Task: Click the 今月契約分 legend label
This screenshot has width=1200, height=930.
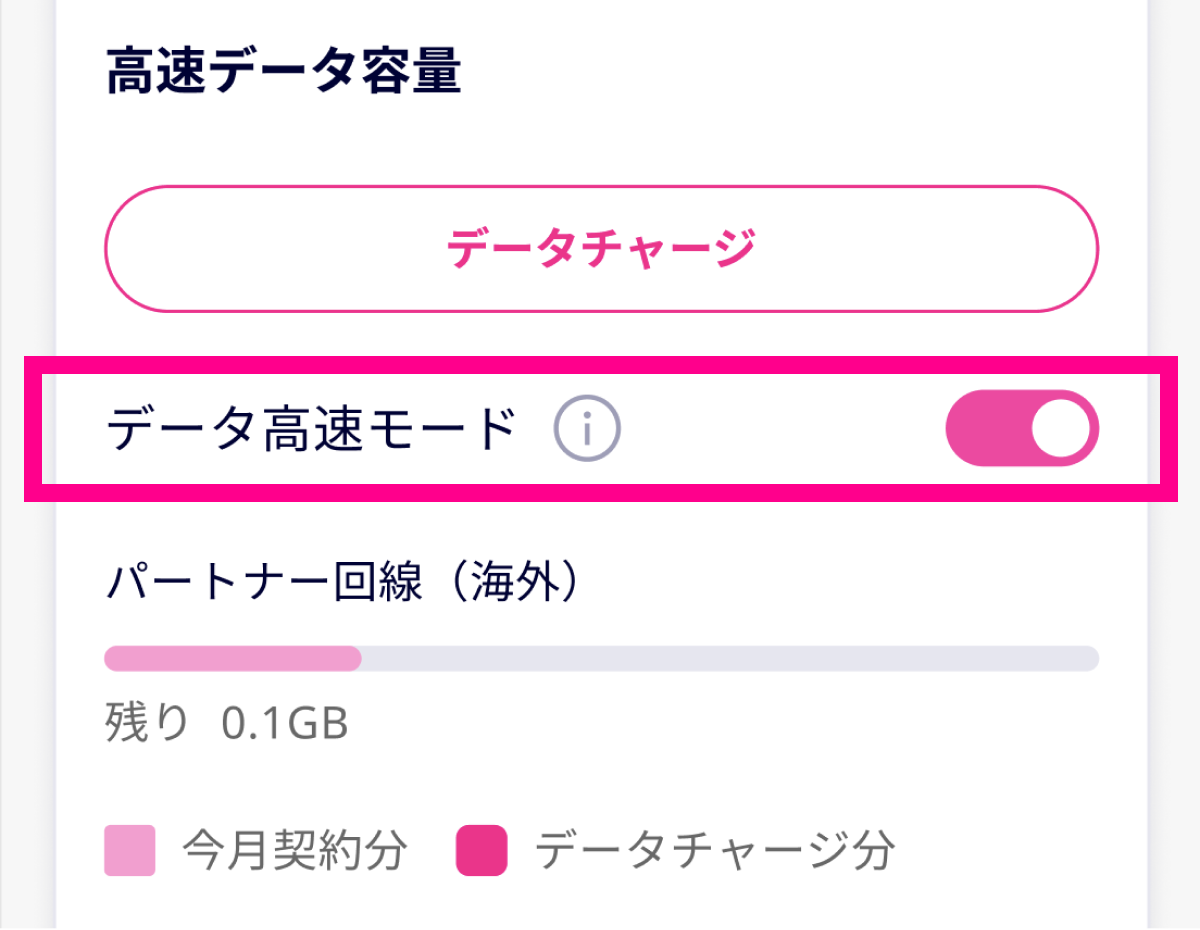Action: click(295, 851)
